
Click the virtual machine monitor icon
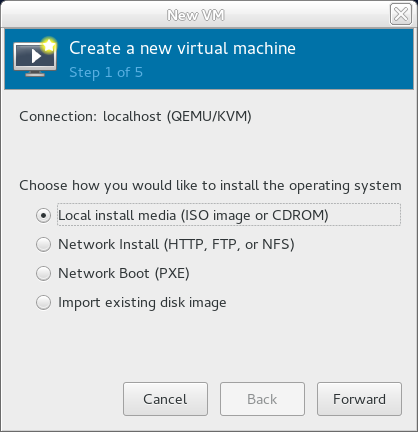(x=35, y=57)
